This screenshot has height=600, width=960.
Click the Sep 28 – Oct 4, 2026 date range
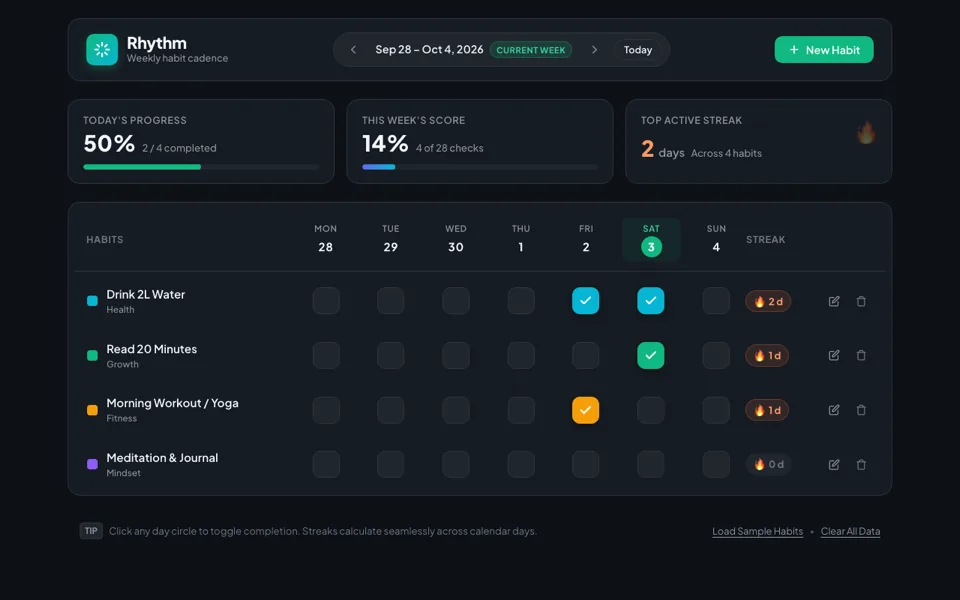tap(429, 50)
